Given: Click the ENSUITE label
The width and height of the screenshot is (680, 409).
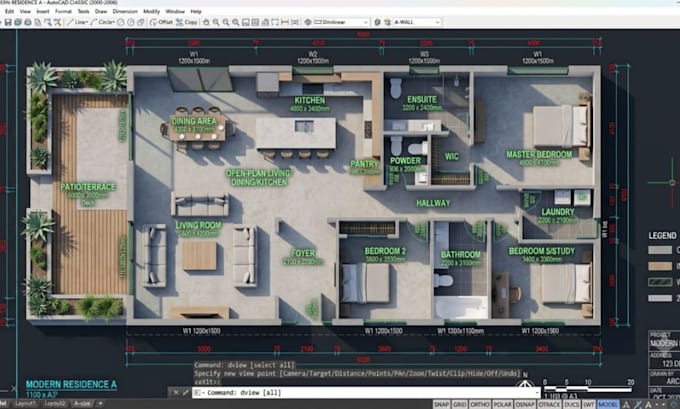Looking at the screenshot, I should coord(422,99).
